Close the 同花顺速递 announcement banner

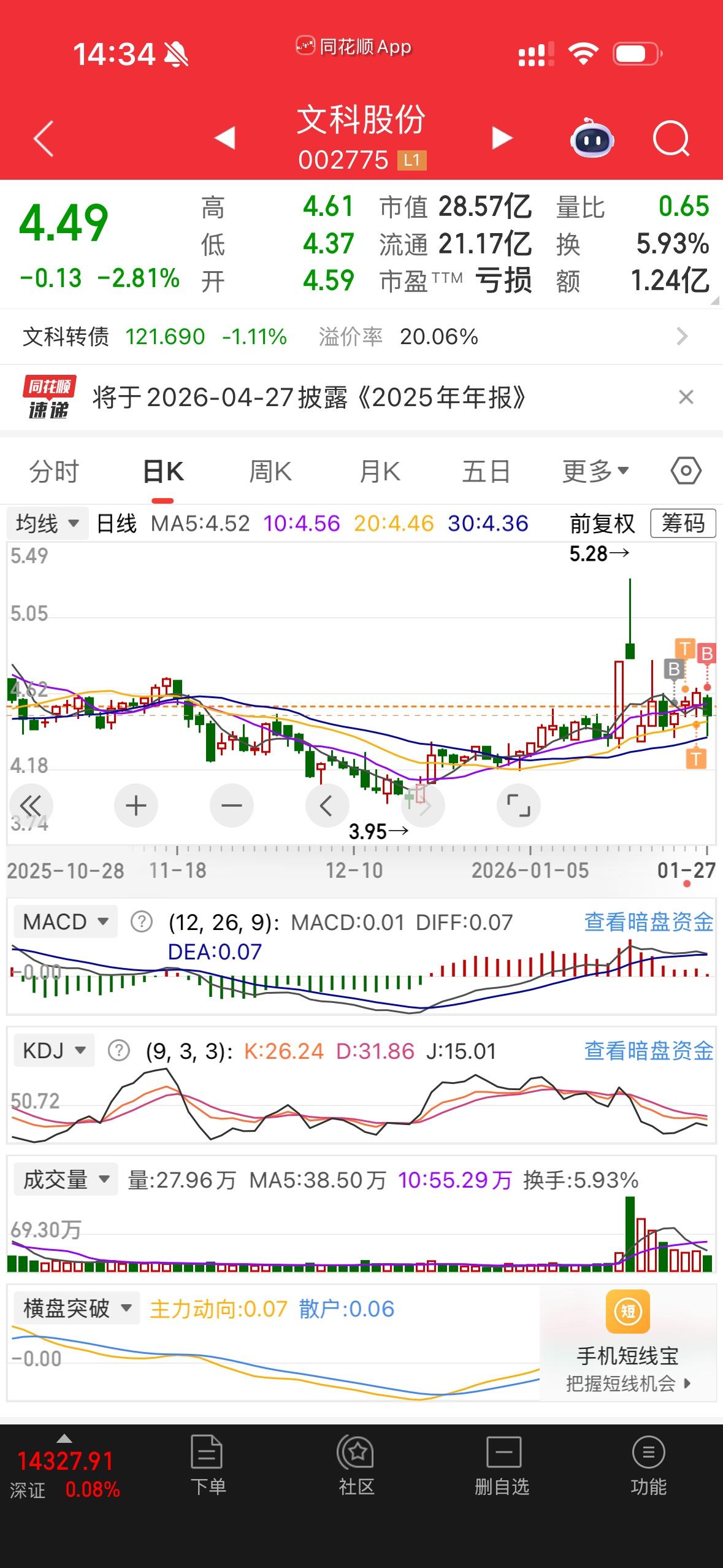(x=686, y=397)
